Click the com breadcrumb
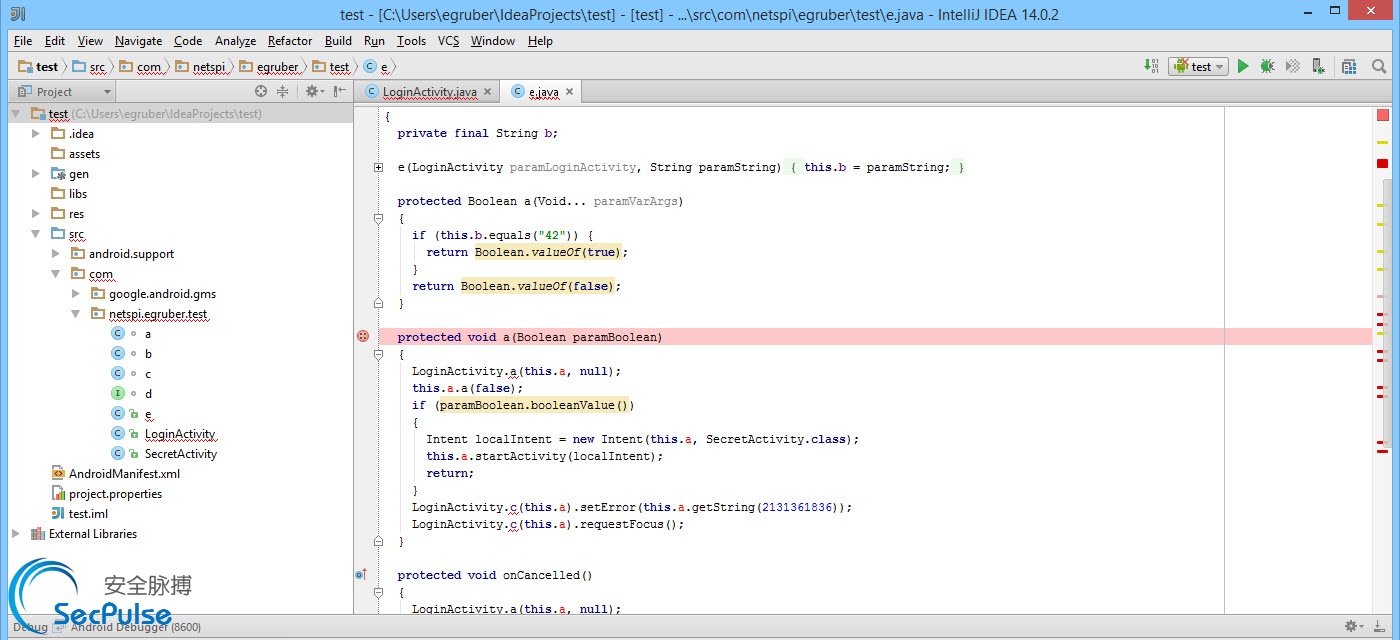This screenshot has width=1400, height=640. [140, 67]
